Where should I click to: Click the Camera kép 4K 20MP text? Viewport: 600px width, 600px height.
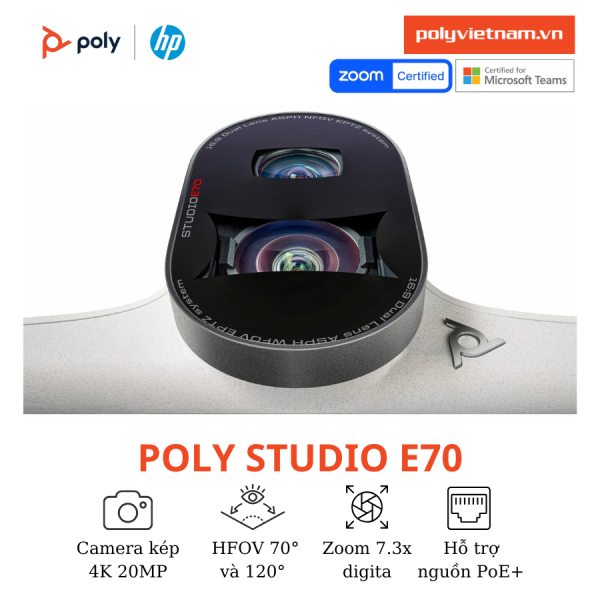[x=128, y=559]
